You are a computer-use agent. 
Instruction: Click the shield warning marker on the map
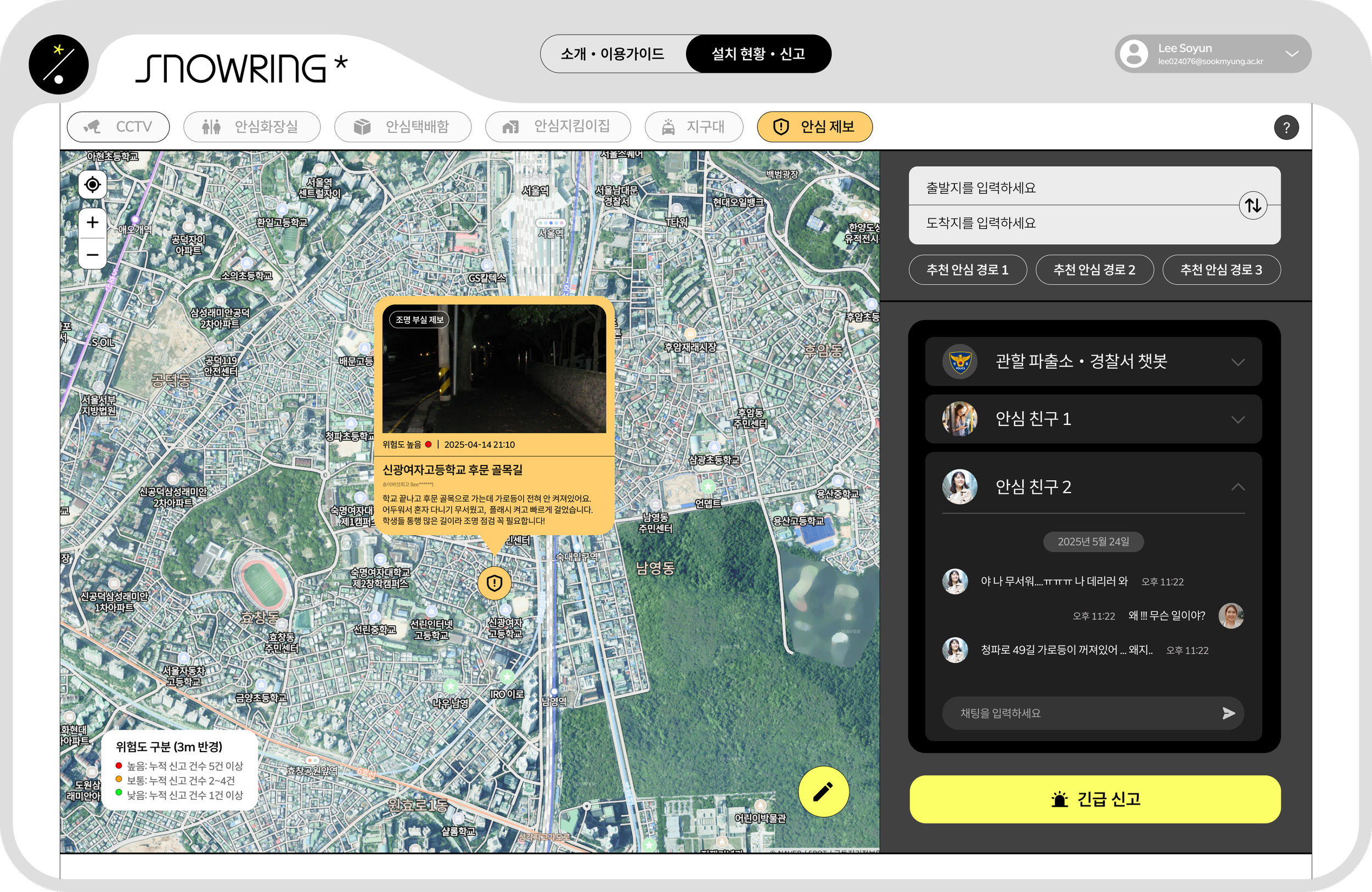pyautogui.click(x=494, y=583)
